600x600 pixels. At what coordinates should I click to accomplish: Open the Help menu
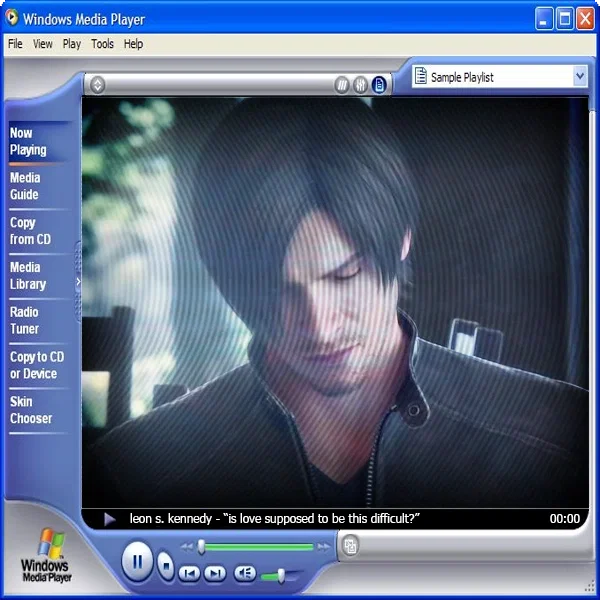(x=133, y=44)
